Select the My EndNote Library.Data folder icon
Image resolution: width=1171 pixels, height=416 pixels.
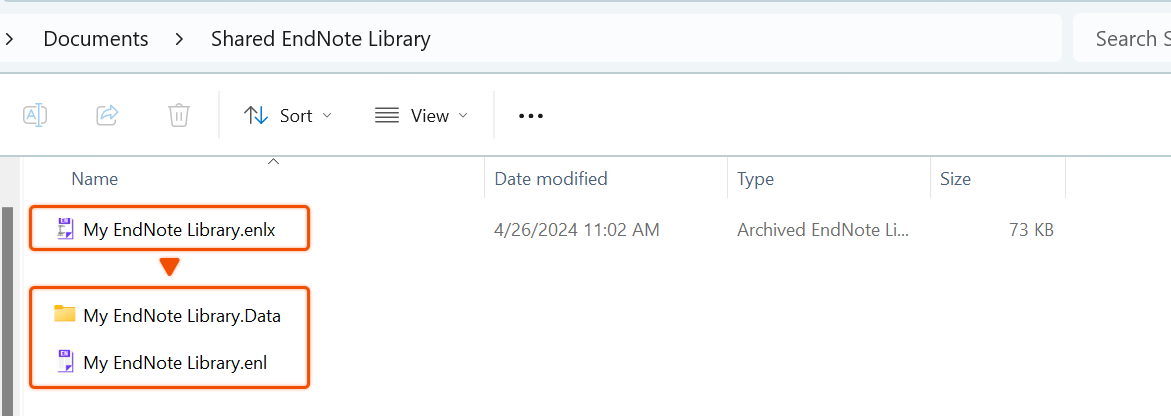click(x=65, y=314)
